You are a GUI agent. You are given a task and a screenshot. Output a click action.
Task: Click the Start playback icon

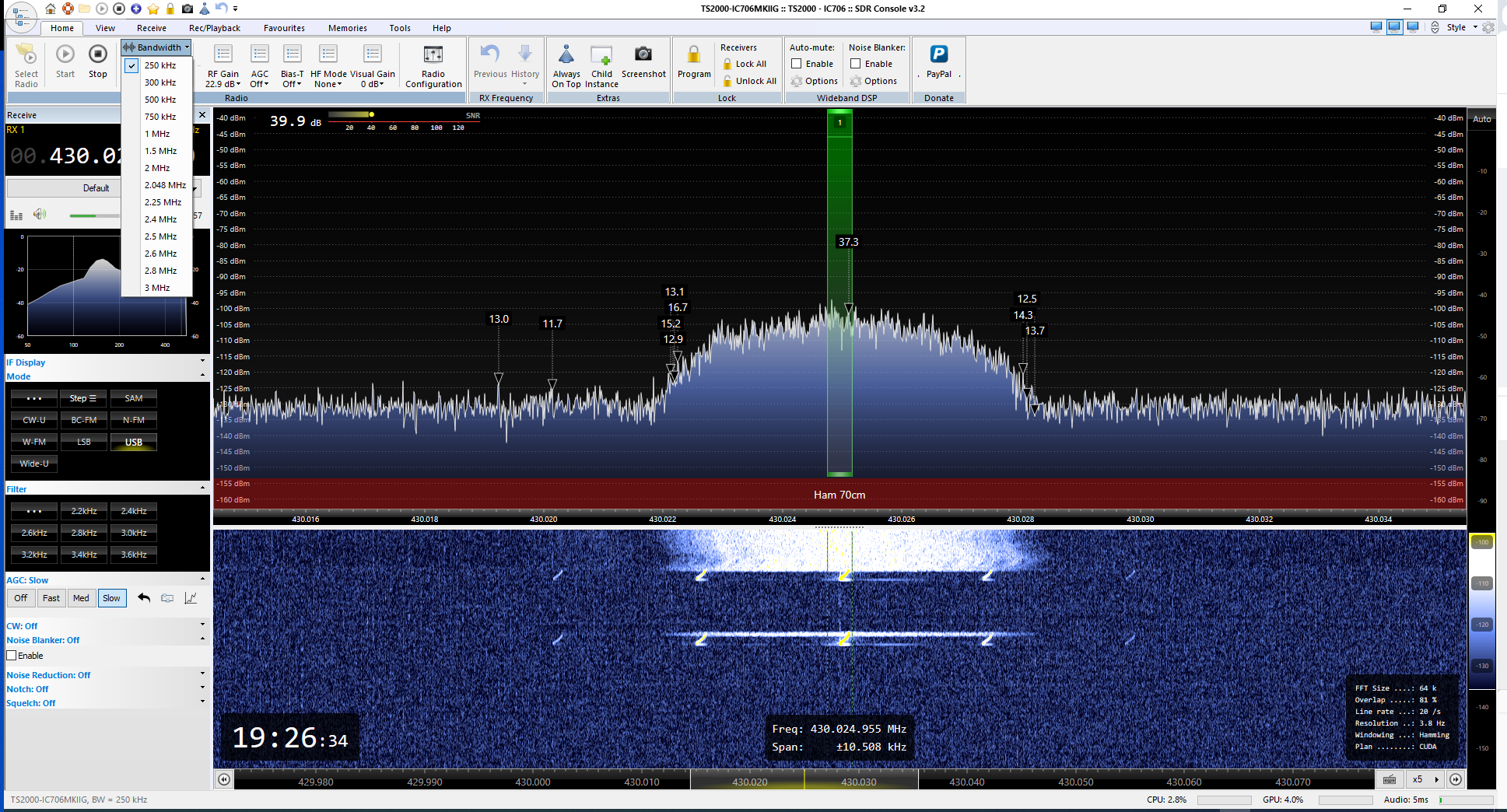point(65,54)
